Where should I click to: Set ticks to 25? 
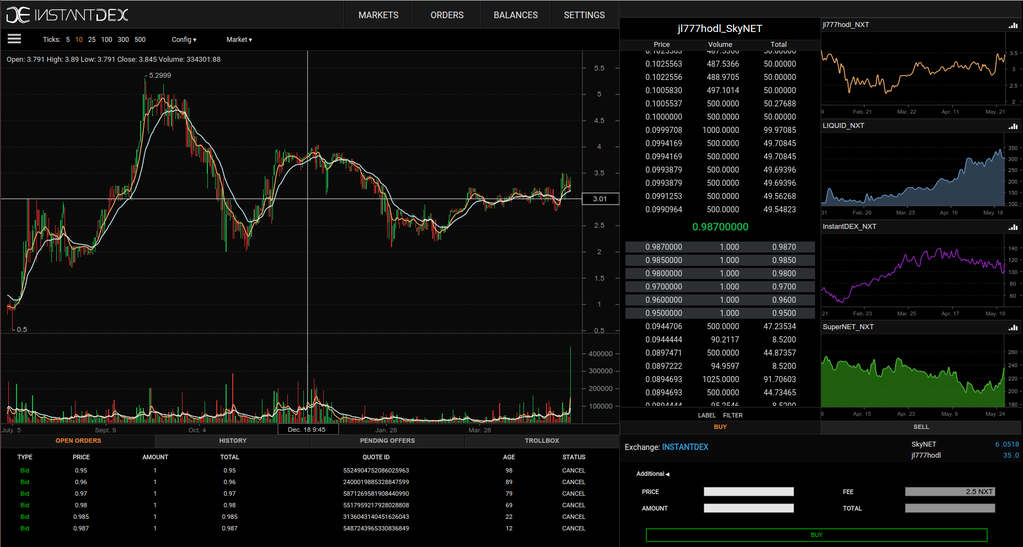[92, 40]
